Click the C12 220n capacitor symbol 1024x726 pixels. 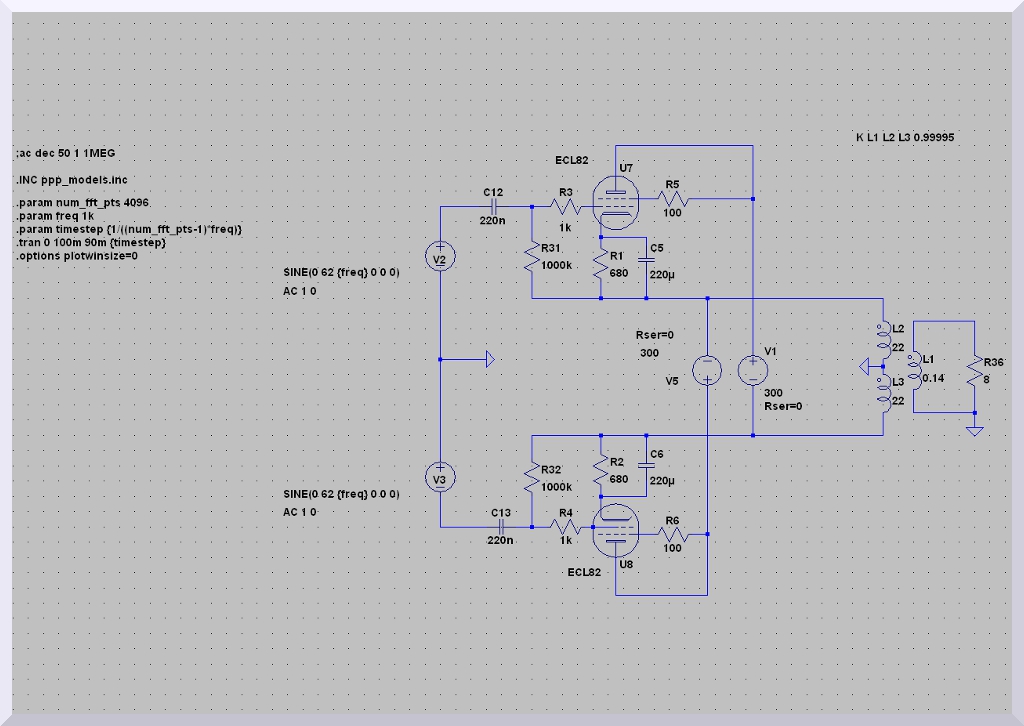point(491,206)
